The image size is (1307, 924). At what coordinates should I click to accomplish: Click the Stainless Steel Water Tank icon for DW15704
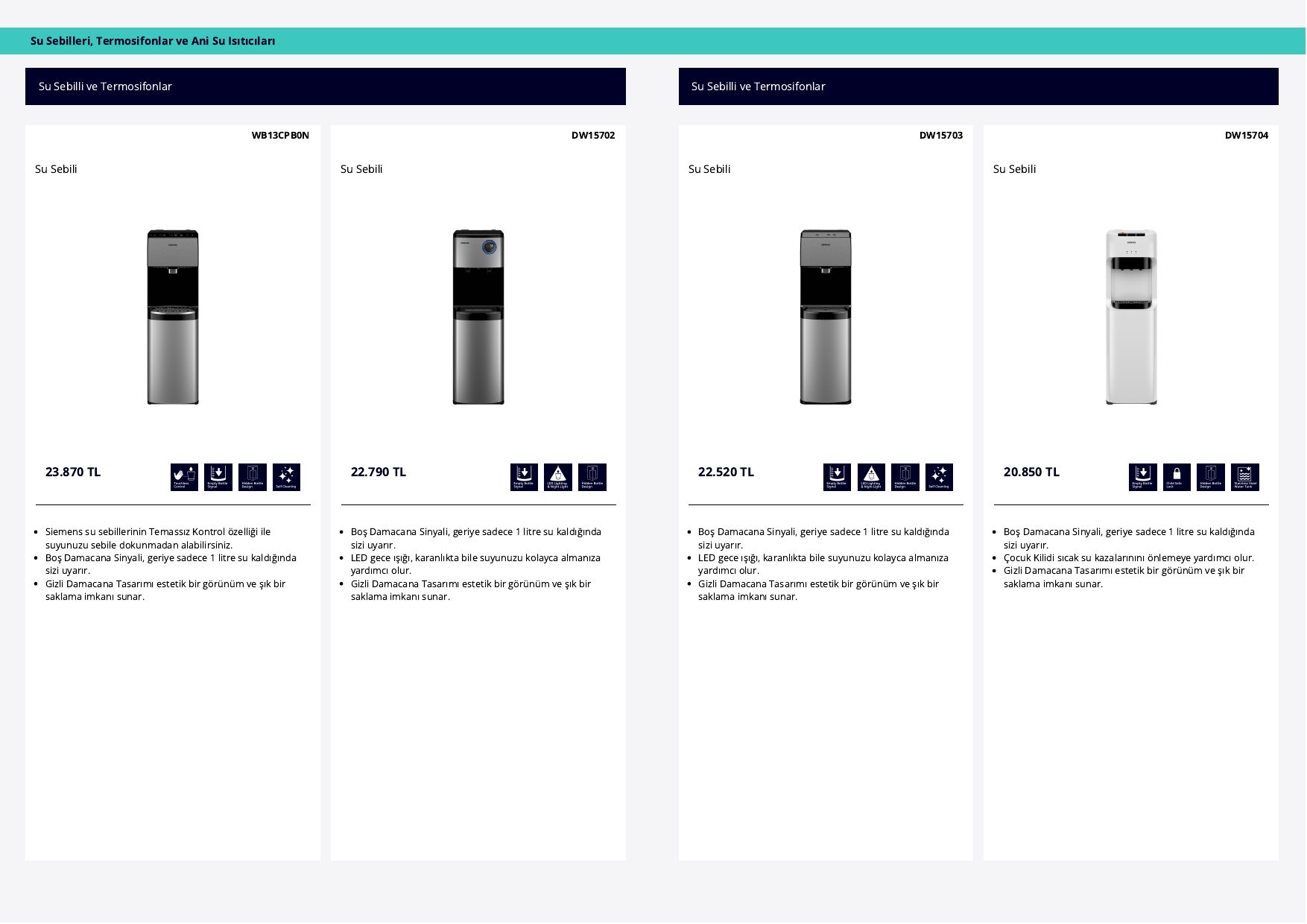[x=1245, y=478]
